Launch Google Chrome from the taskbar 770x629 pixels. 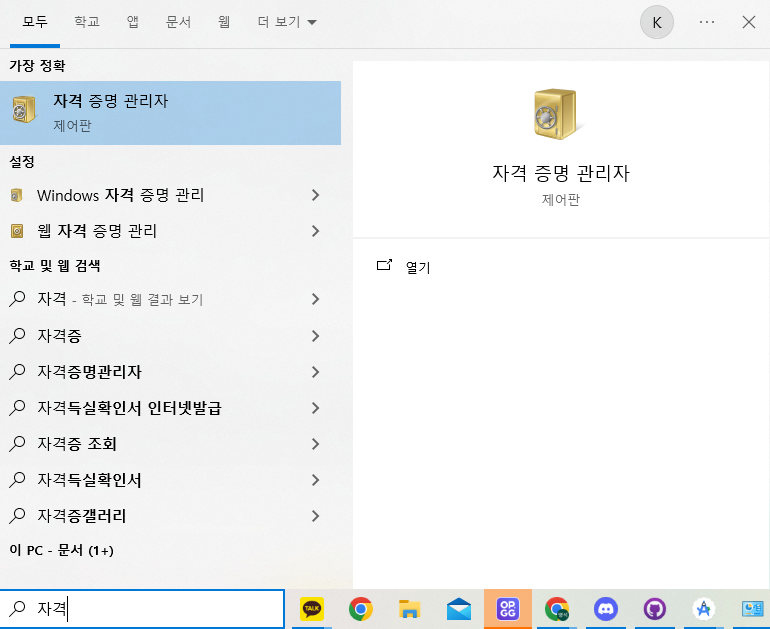(x=361, y=609)
